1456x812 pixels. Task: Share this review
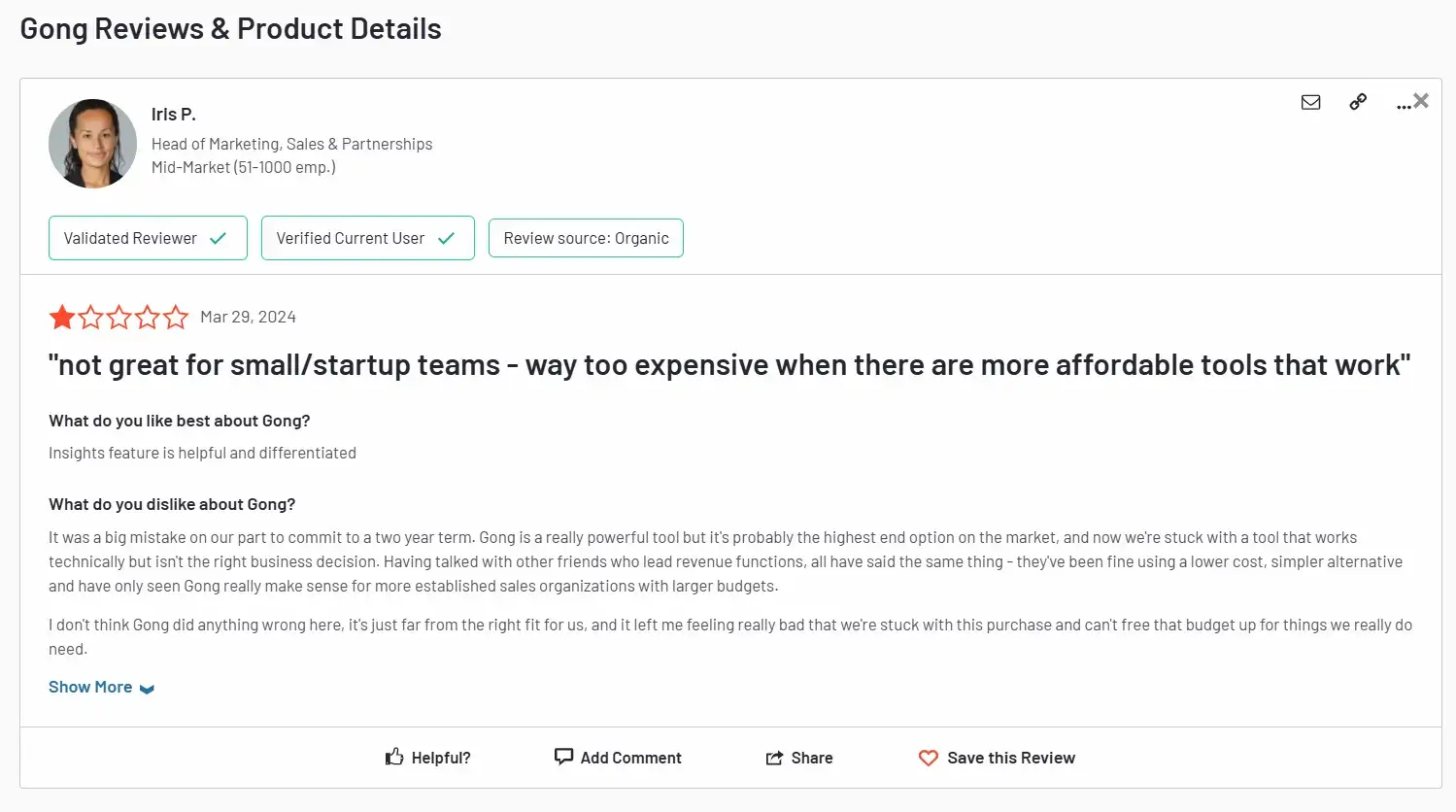[x=798, y=758]
